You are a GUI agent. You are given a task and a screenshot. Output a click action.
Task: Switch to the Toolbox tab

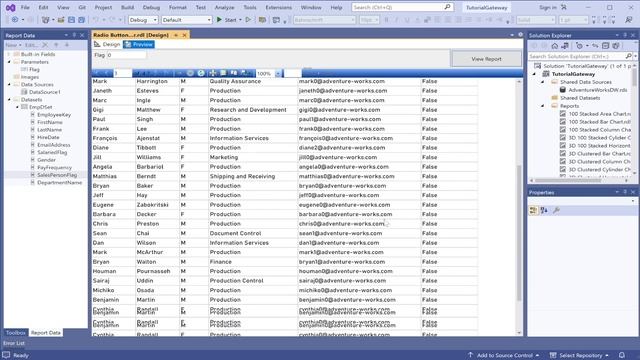pos(16,333)
